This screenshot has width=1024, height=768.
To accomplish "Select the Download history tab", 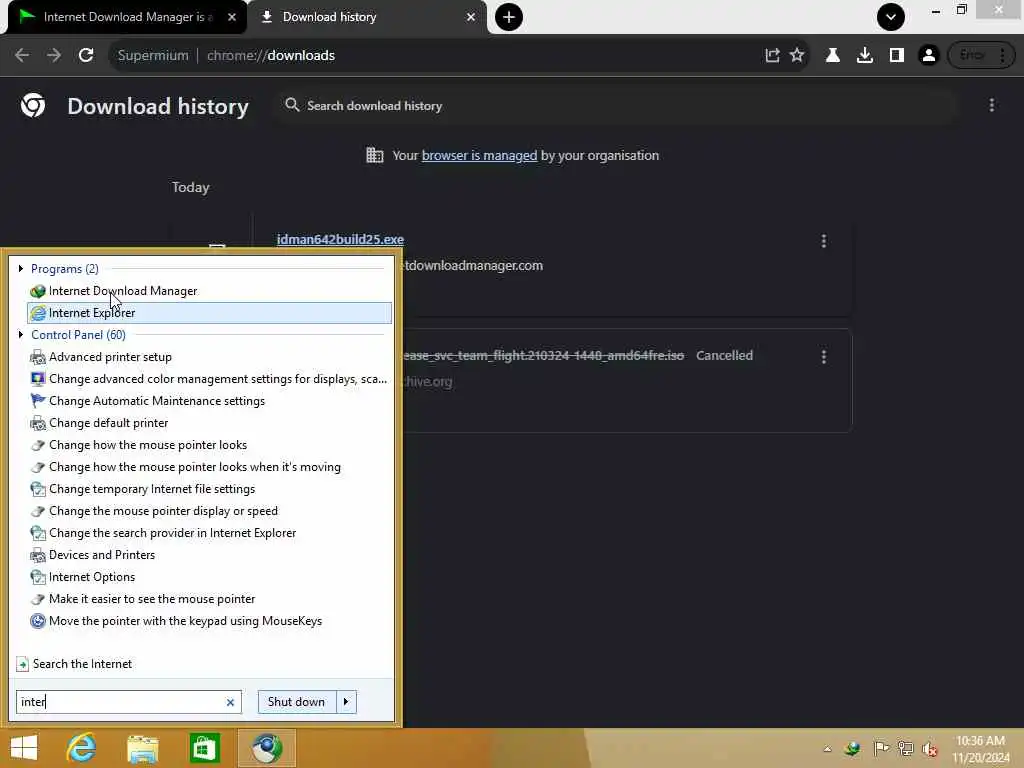I will pos(368,17).
